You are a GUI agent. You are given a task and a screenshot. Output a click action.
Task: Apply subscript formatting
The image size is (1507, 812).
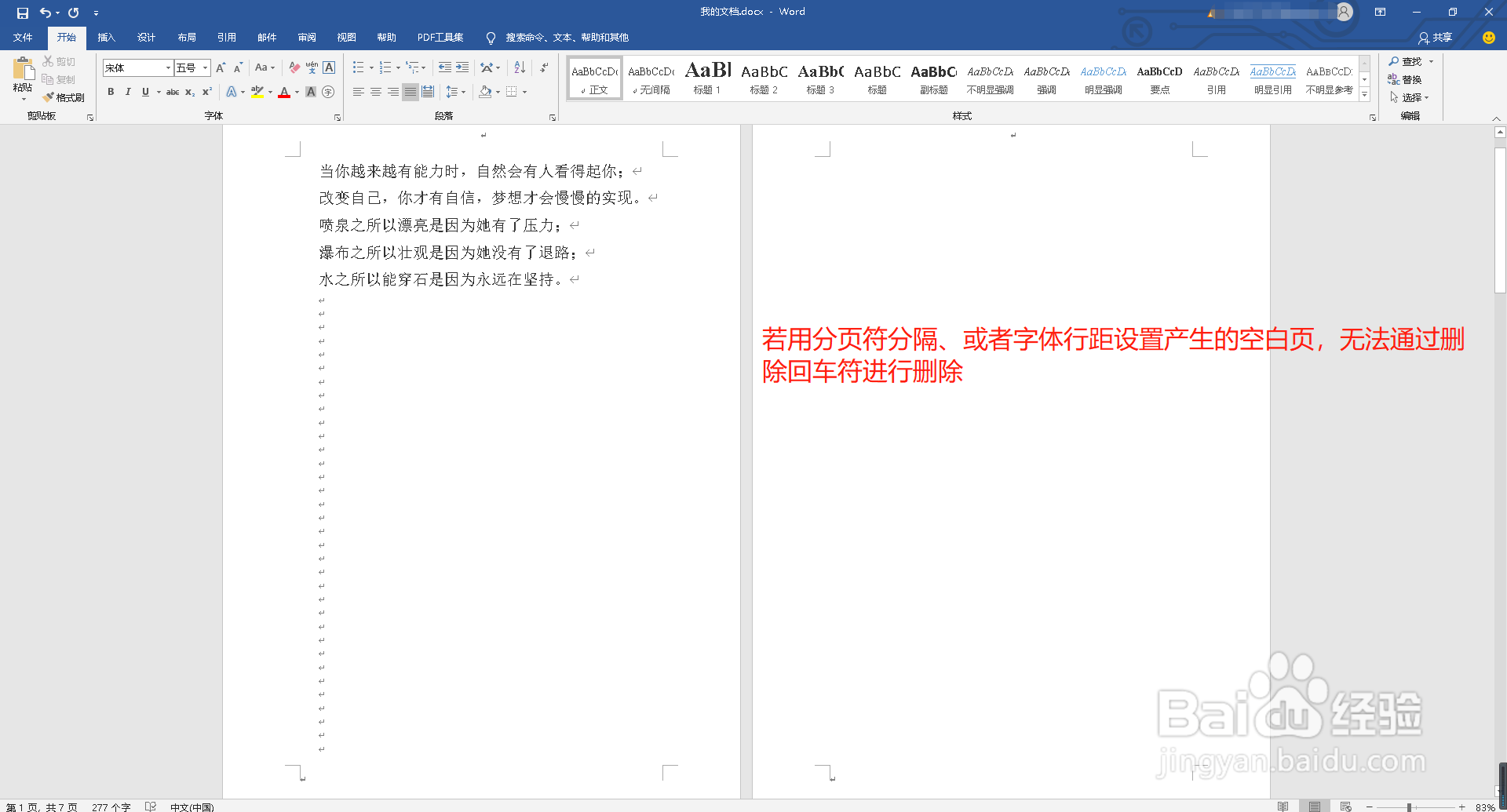[x=189, y=92]
